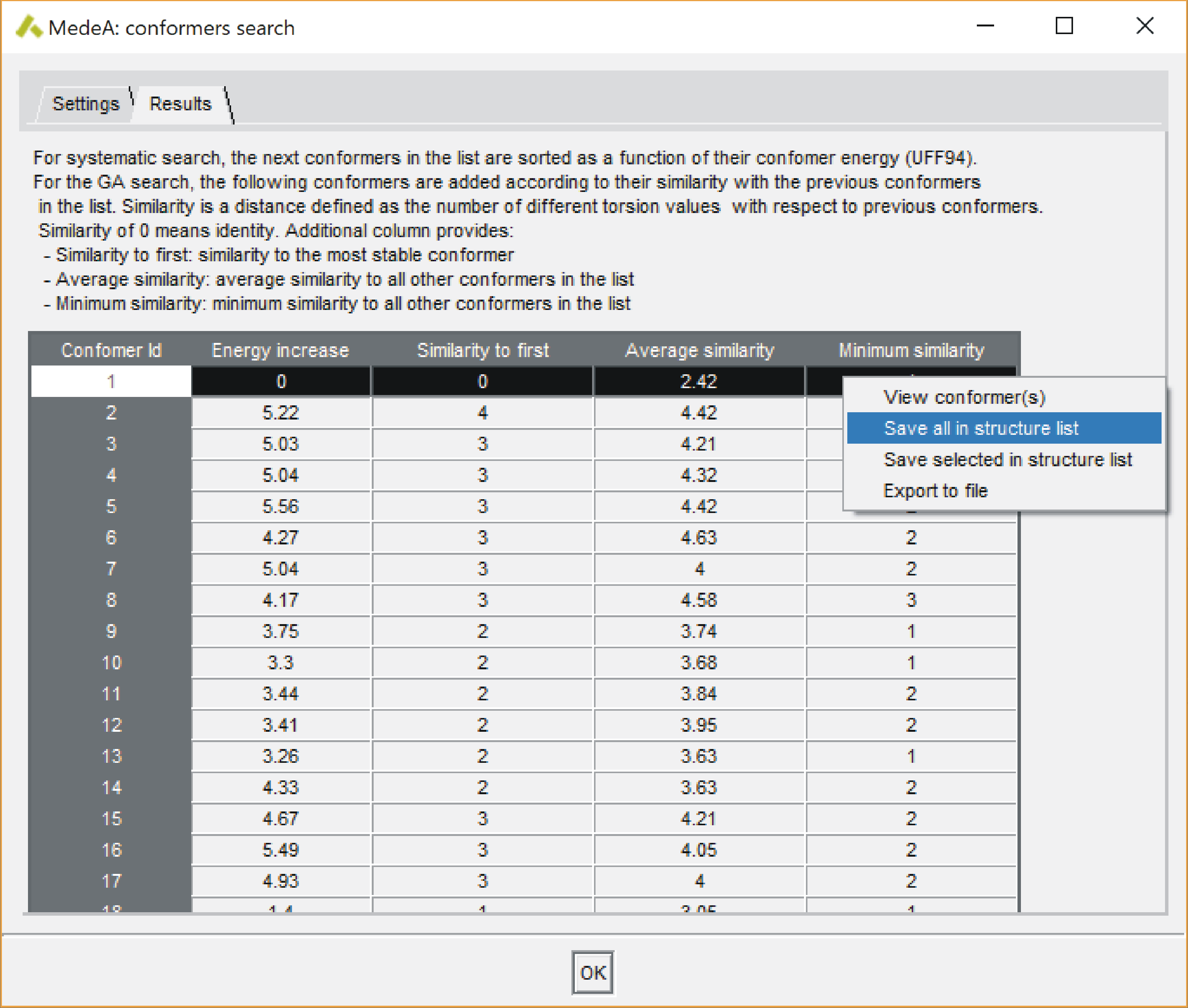This screenshot has height=1008, width=1188.
Task: Choose View conformer(s) from context menu
Action: pos(964,397)
